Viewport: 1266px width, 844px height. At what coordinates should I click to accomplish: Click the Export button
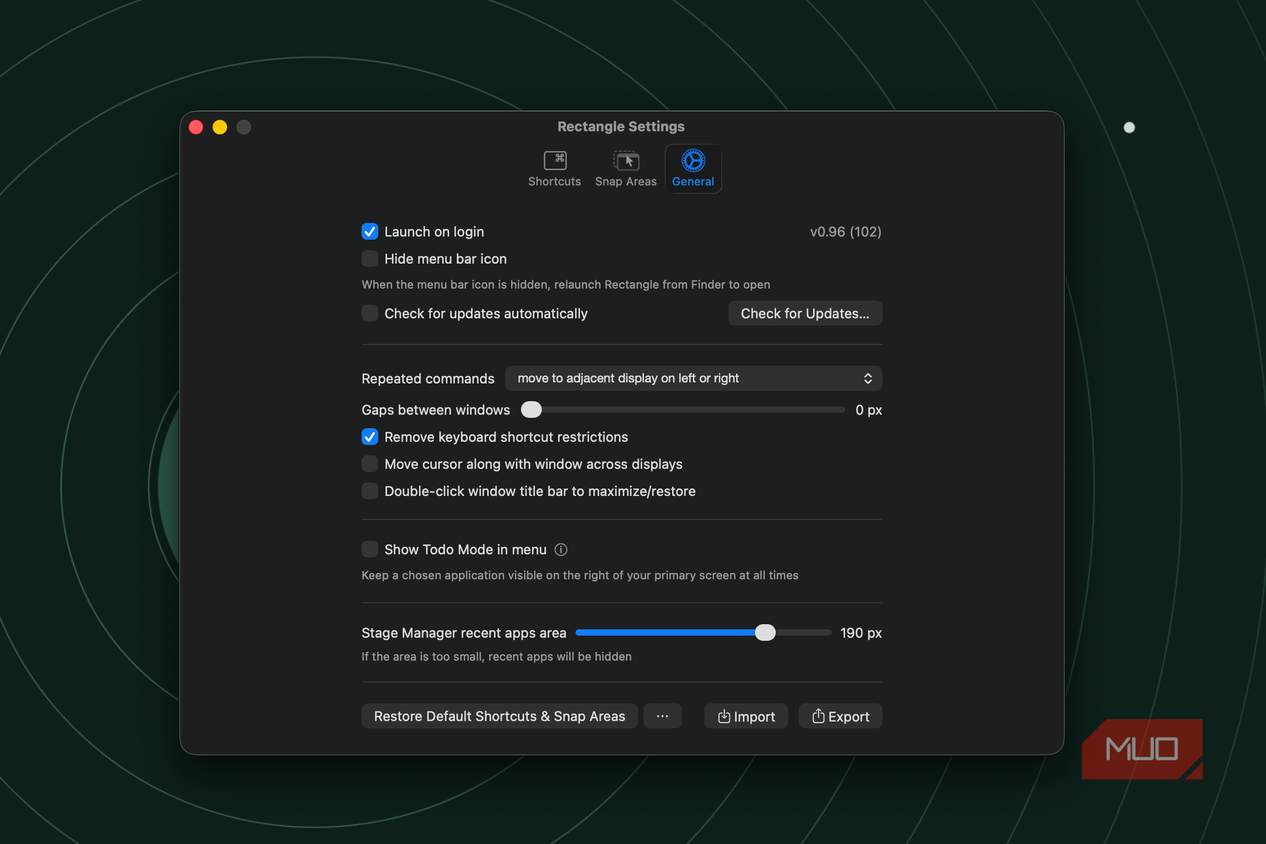point(840,717)
